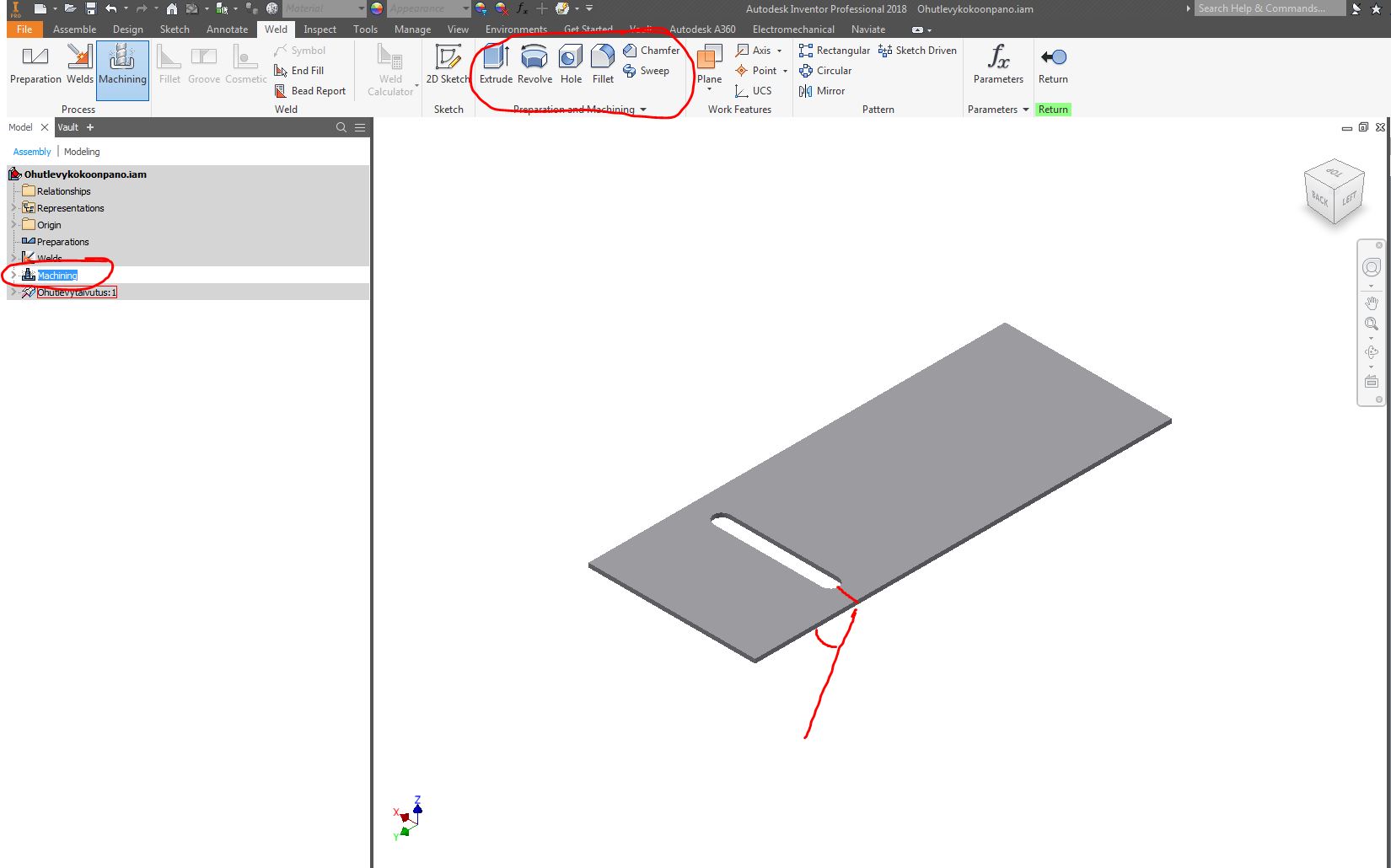1391x868 pixels.
Task: Switch to the Inspect ribbon tab
Action: coord(320,29)
